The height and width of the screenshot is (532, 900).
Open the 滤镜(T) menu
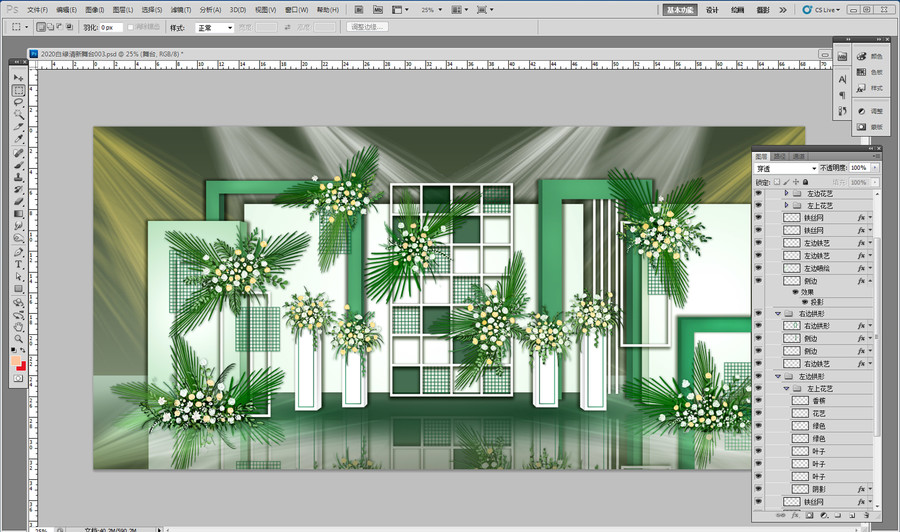point(181,10)
